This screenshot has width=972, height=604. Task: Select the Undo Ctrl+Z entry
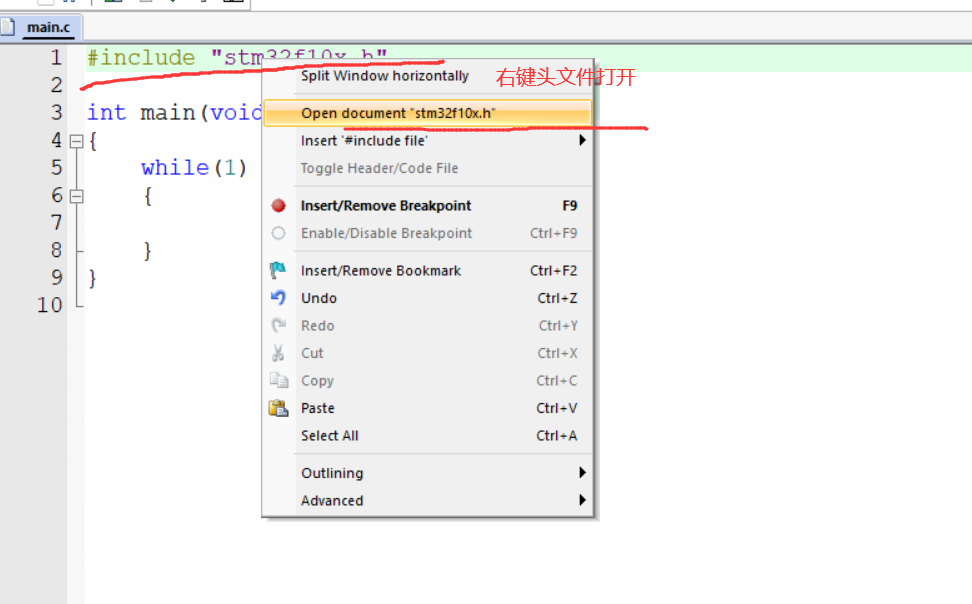(x=428, y=298)
